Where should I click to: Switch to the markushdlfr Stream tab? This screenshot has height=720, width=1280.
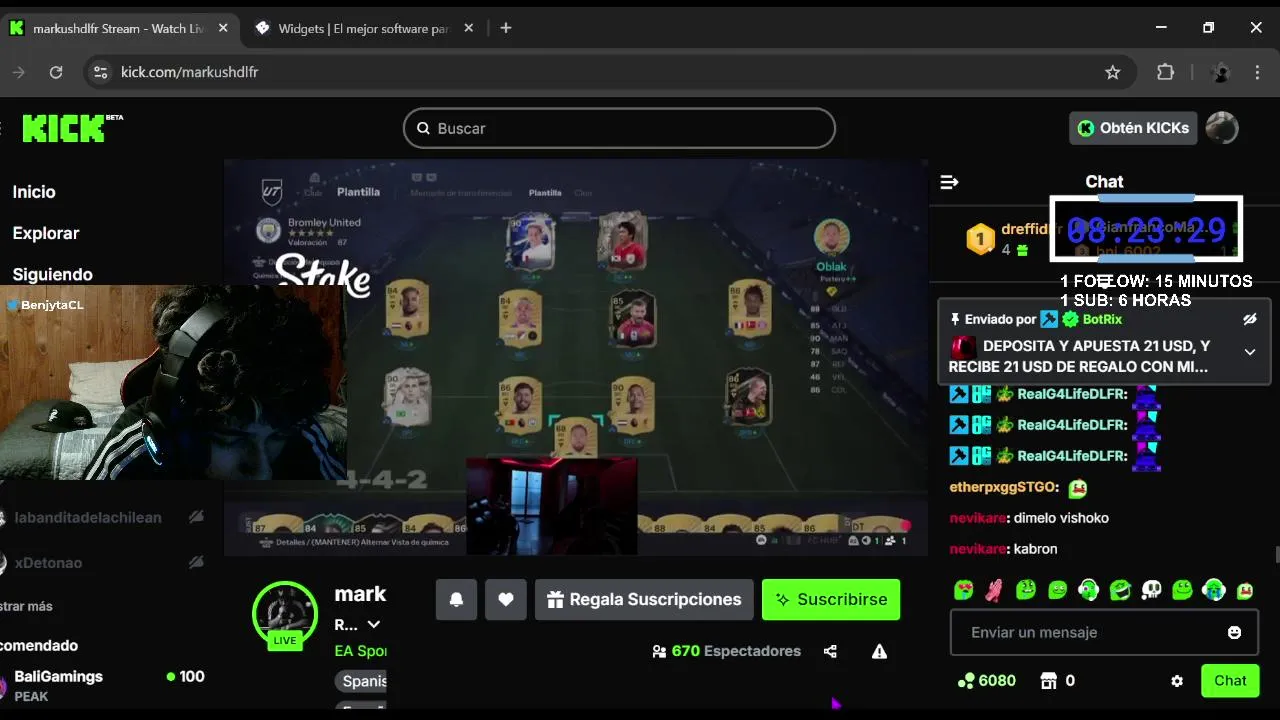pos(120,28)
